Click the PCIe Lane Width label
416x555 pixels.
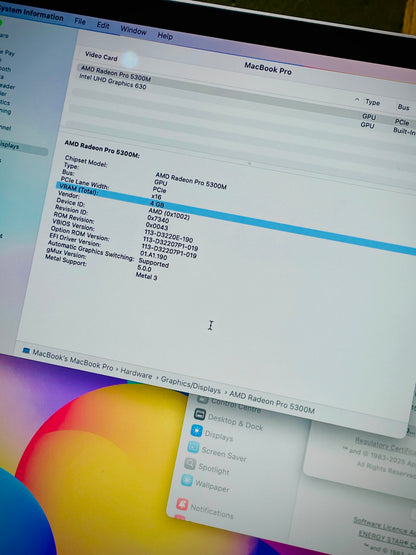coord(85,183)
